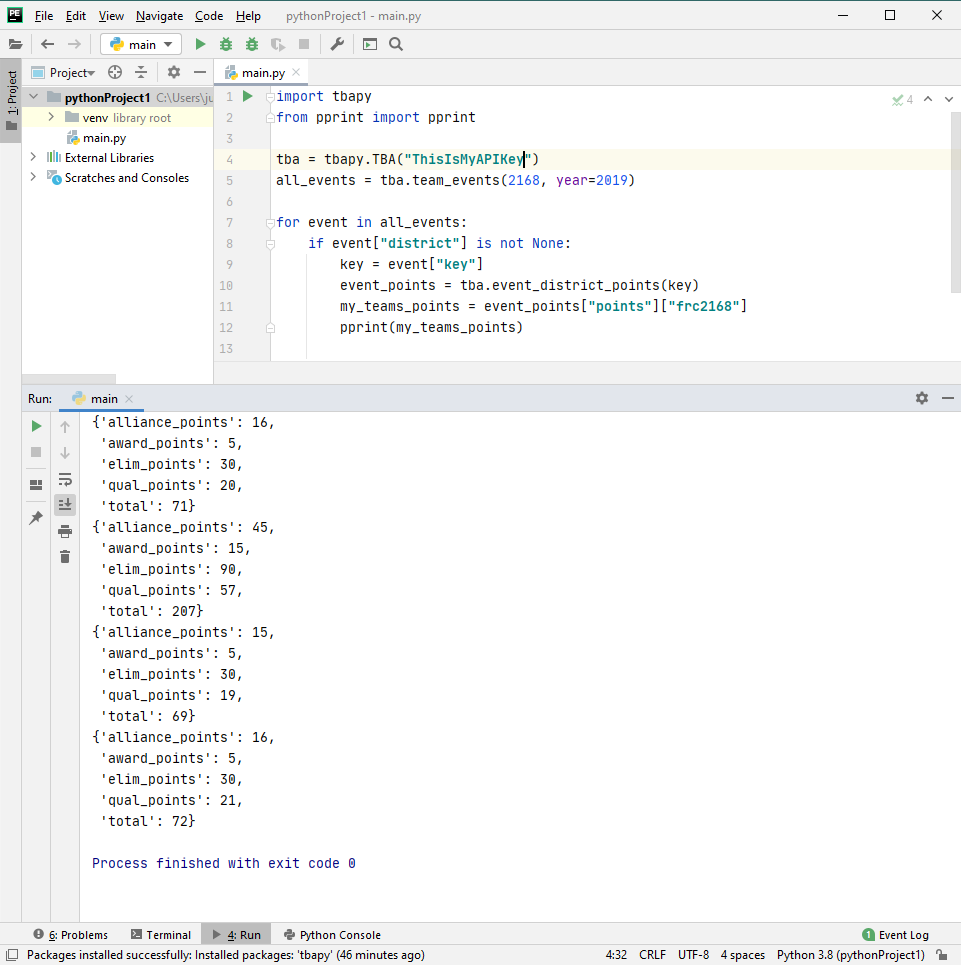The image size is (961, 965).
Task: Click the Run panel down arrow icon
Action: pyautogui.click(x=65, y=453)
